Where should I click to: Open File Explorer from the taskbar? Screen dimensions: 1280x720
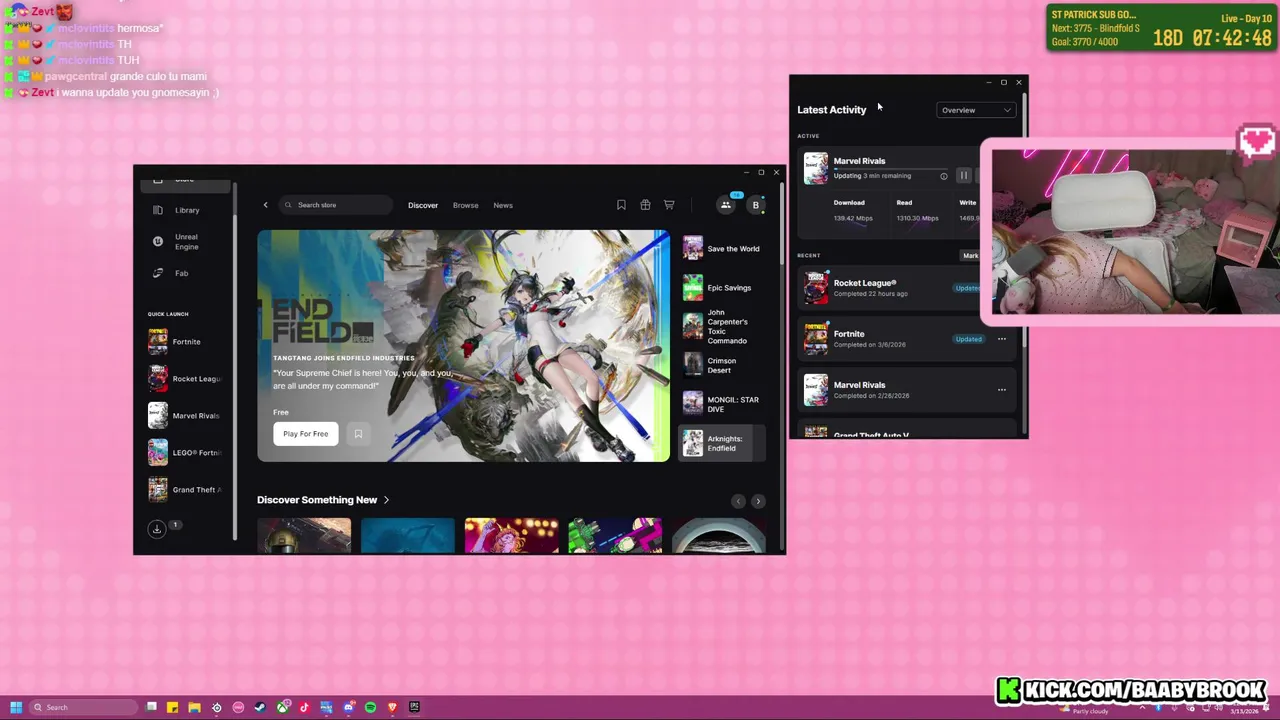click(x=194, y=708)
